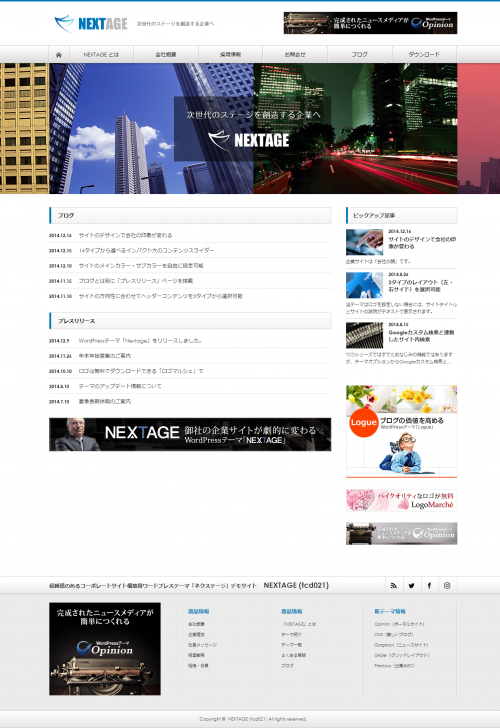This screenshot has height=728, width=500.
Task: Open footer link Chill (美しいブログ)
Action: click(x=394, y=635)
